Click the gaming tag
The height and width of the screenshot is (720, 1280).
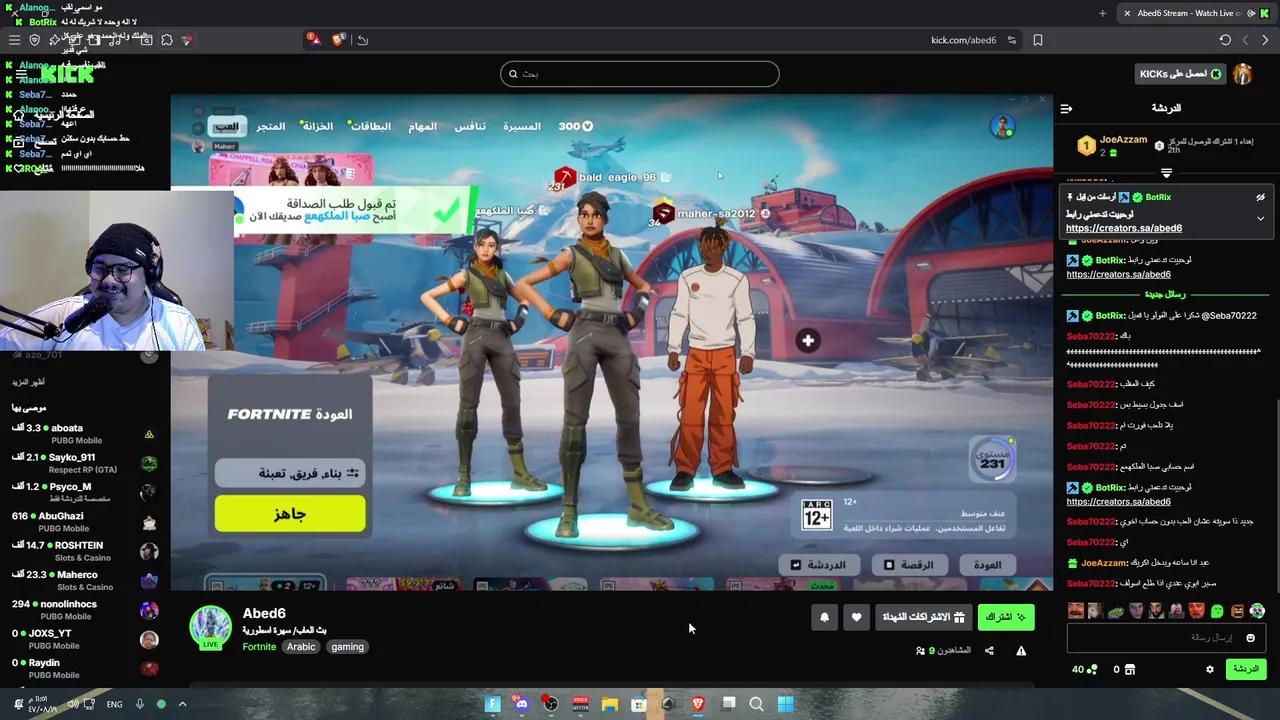coord(347,647)
